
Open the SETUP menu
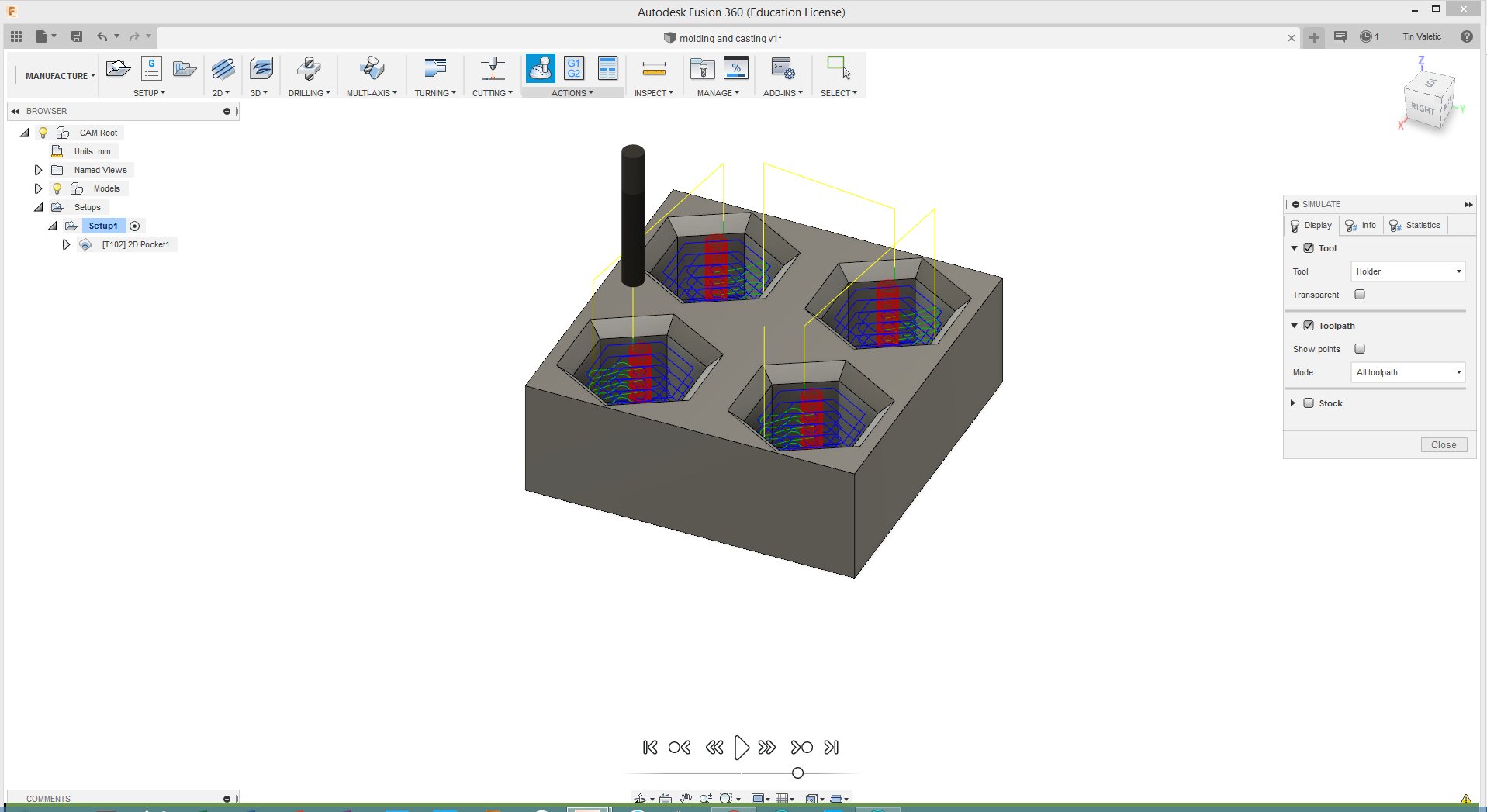pyautogui.click(x=149, y=93)
